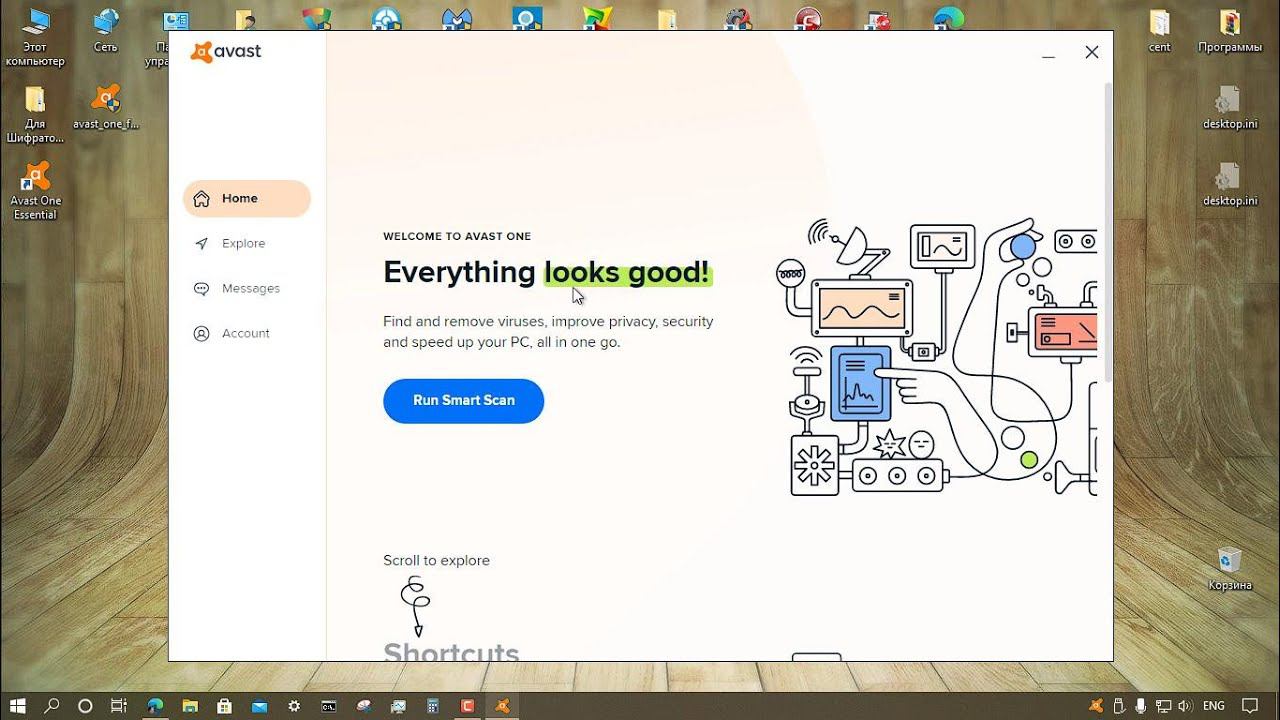Click the USB safely remove tray icon
The image size is (1280, 720).
1119,706
